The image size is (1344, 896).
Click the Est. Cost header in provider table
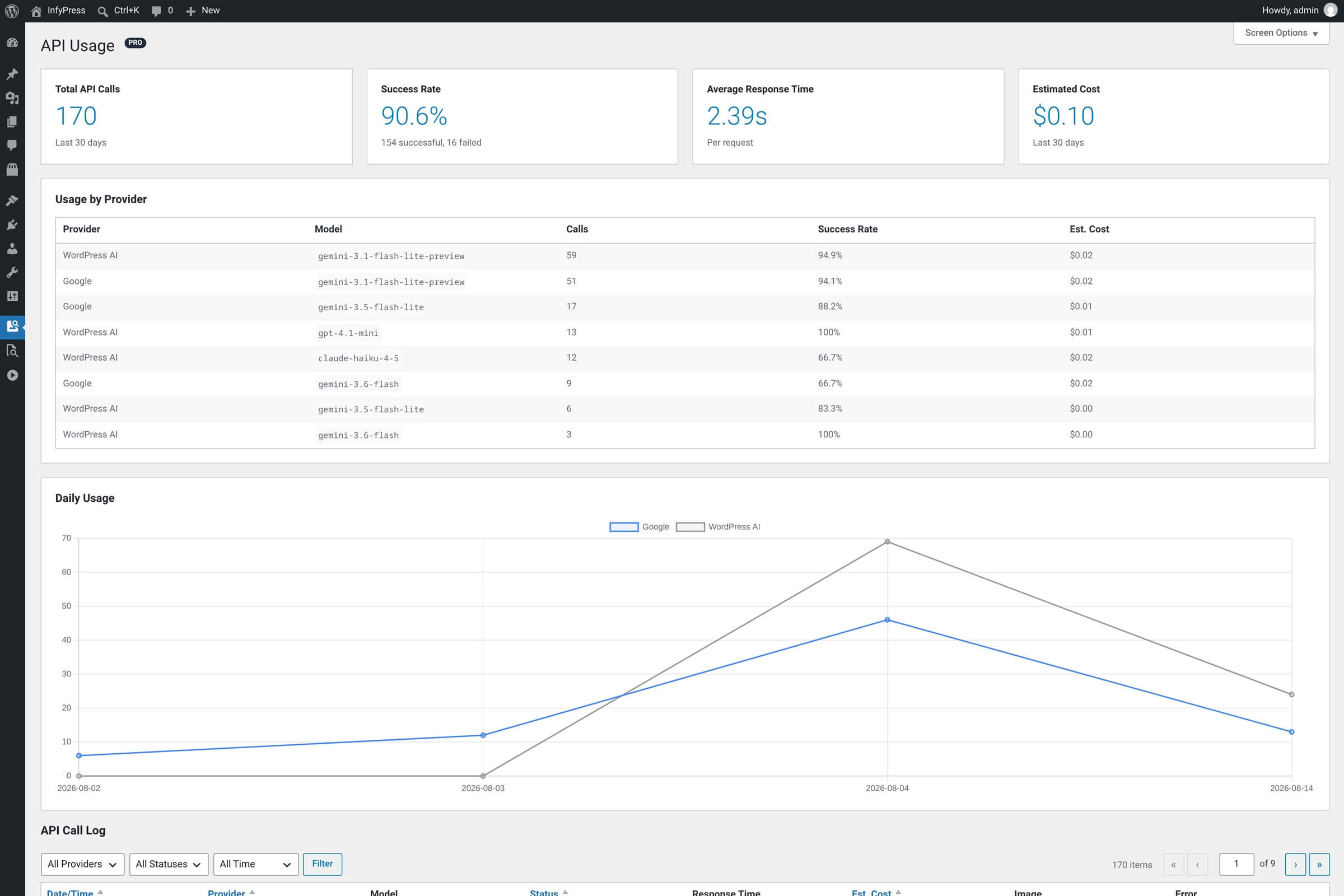click(1089, 229)
